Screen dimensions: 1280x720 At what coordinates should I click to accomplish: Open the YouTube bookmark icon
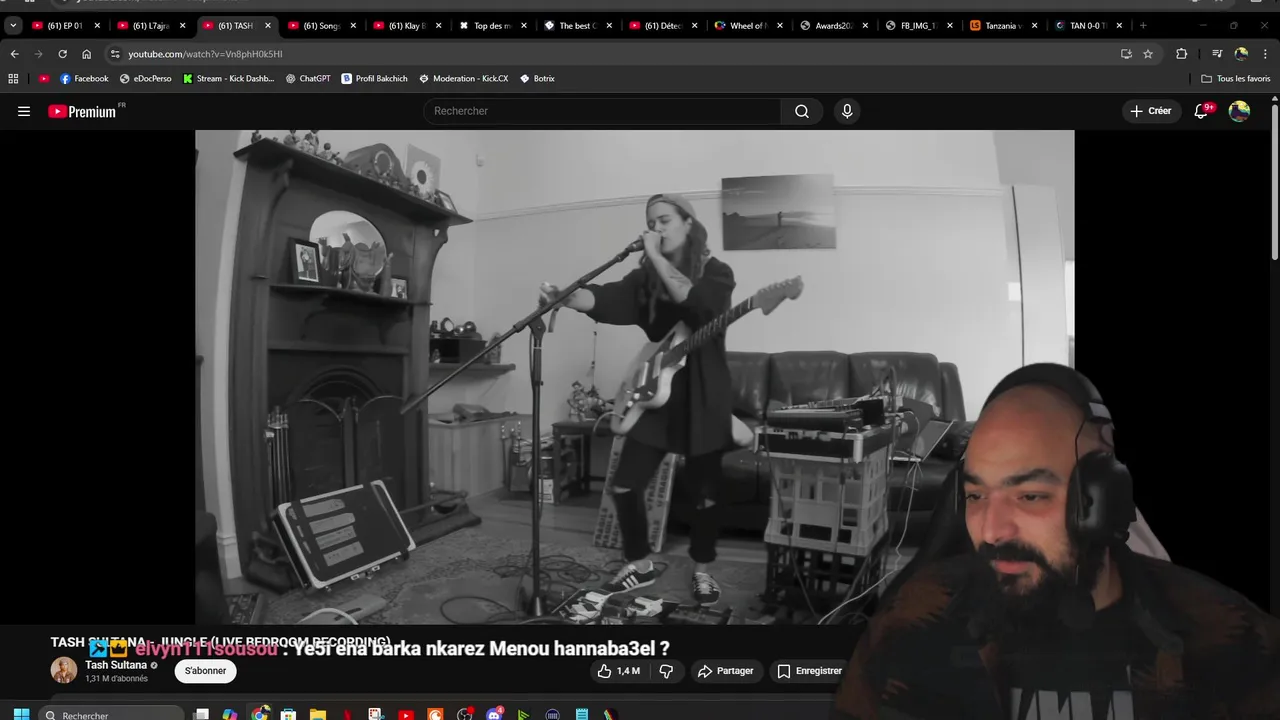[44, 78]
